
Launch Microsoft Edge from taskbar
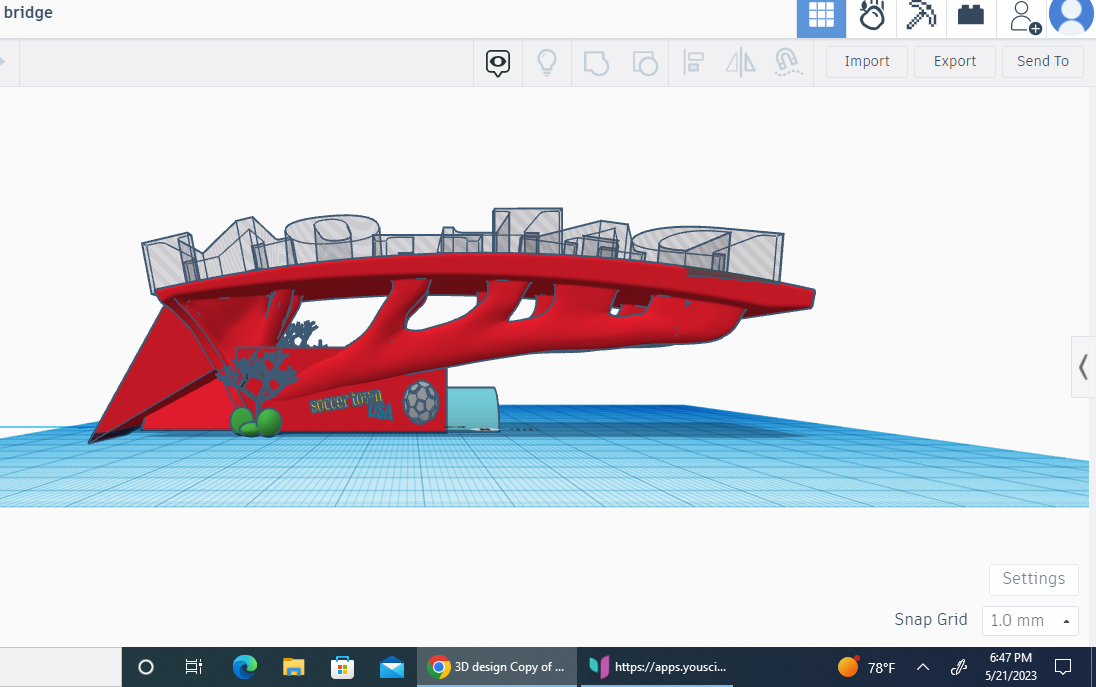point(245,667)
